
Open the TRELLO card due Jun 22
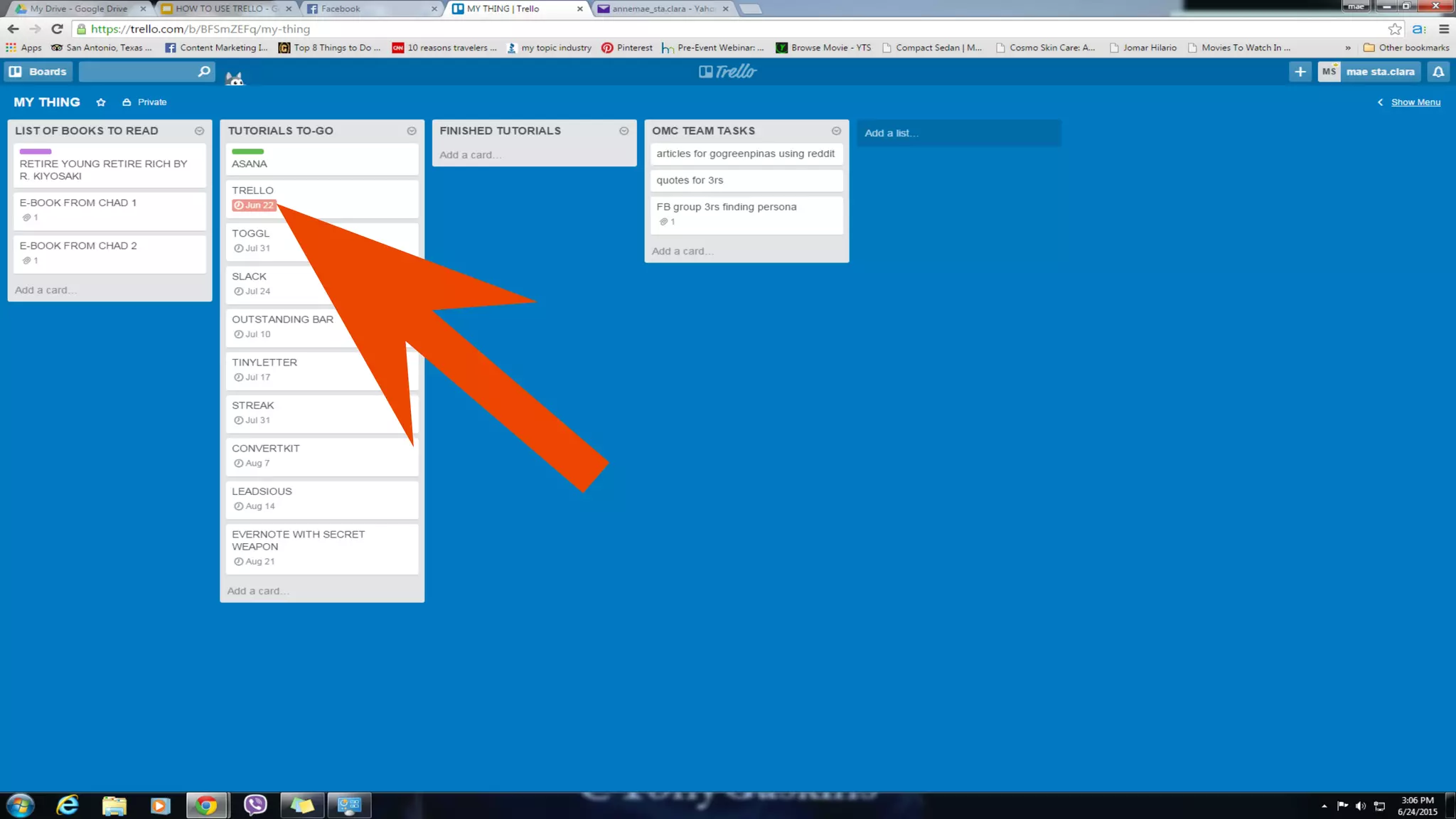[x=253, y=191]
